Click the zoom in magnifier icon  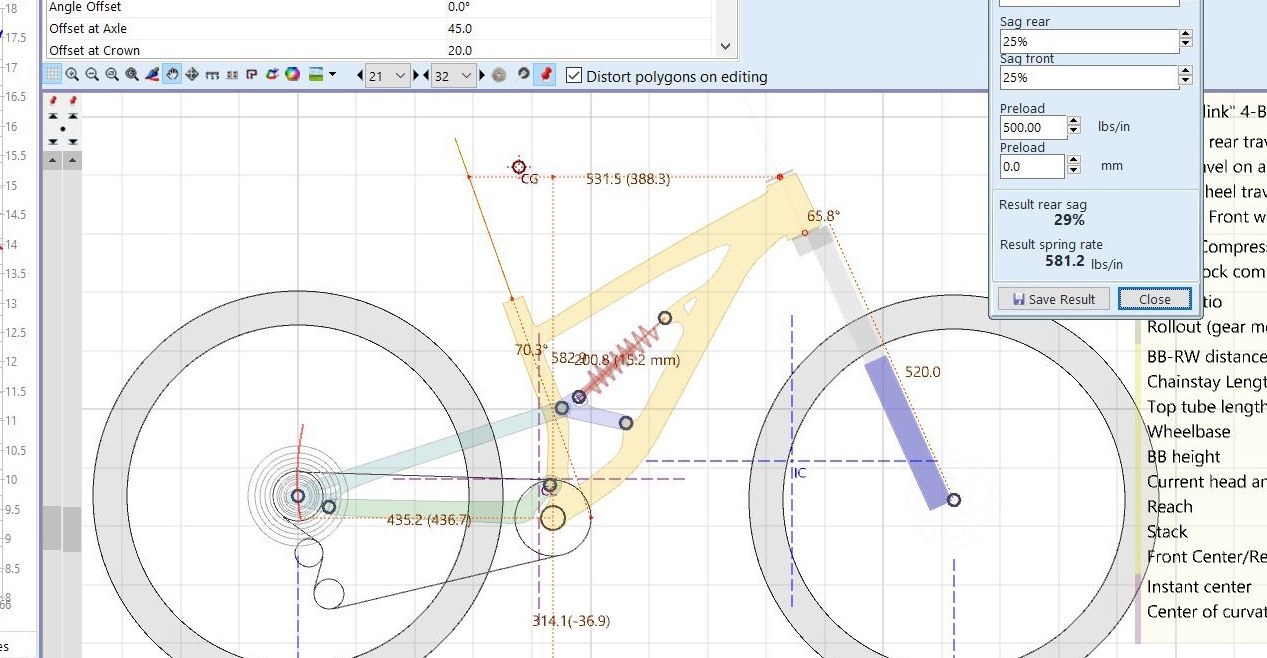tap(72, 75)
